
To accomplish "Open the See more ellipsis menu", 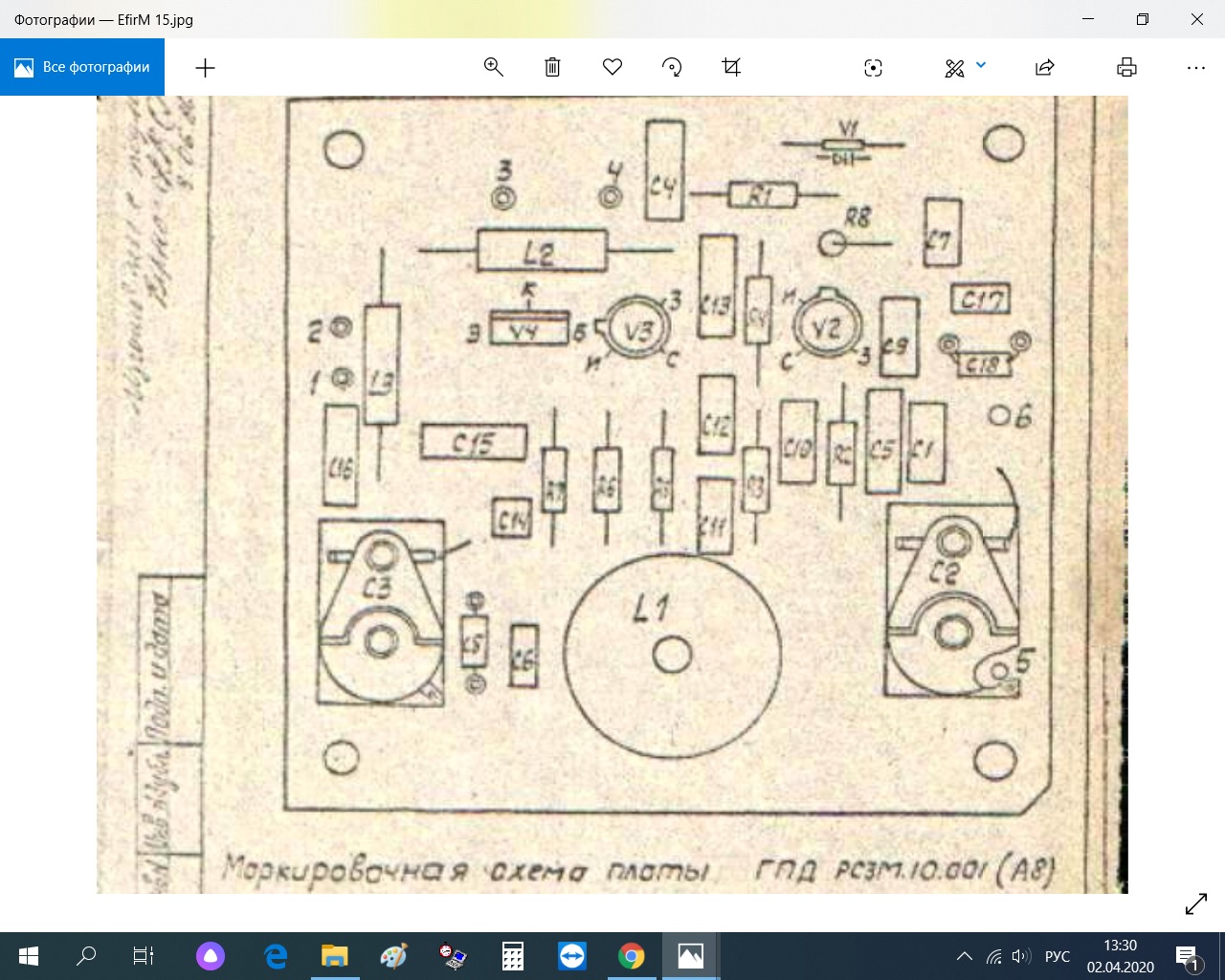I will pyautogui.click(x=1195, y=68).
